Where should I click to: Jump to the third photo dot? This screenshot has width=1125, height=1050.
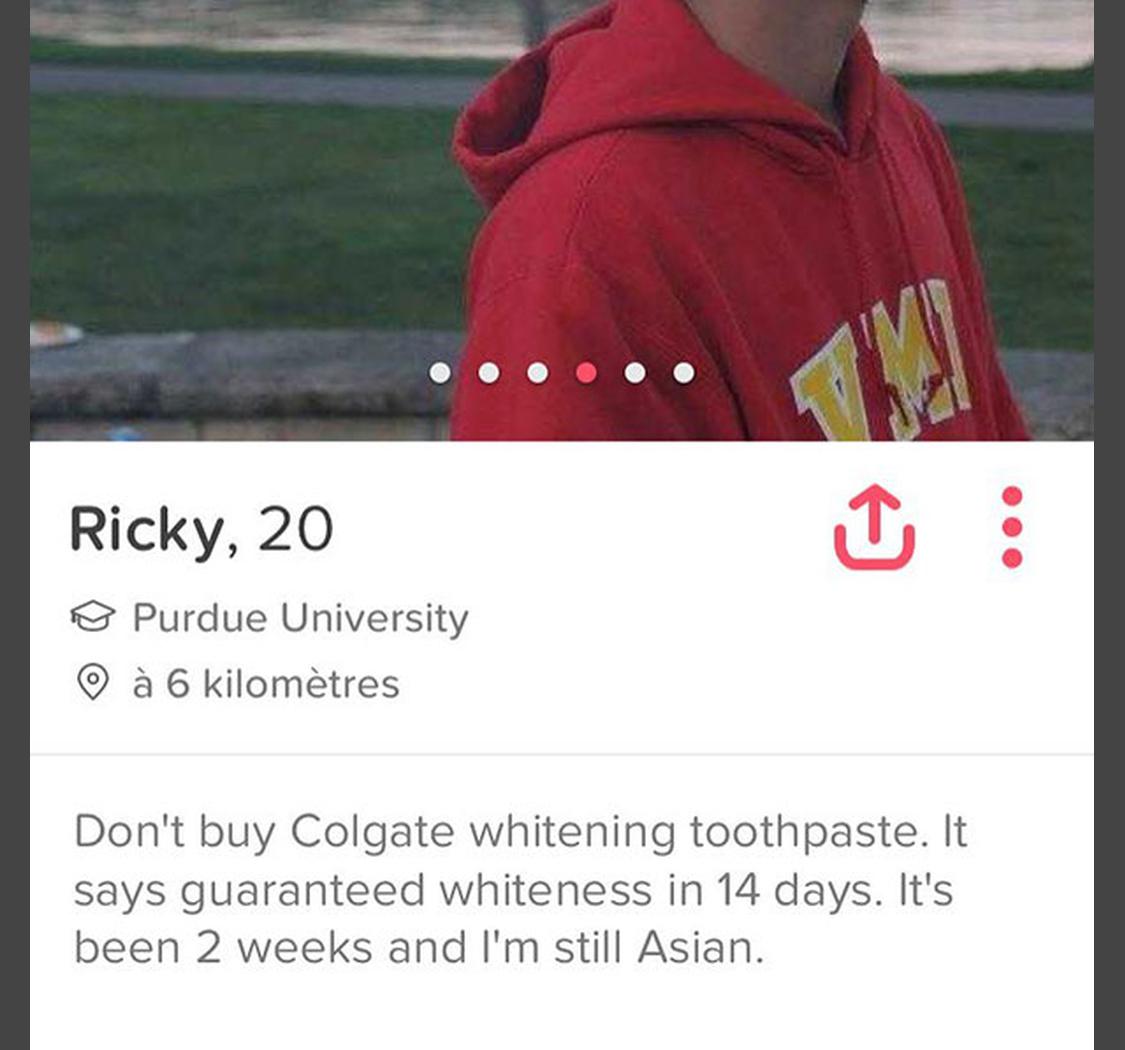tap(537, 372)
